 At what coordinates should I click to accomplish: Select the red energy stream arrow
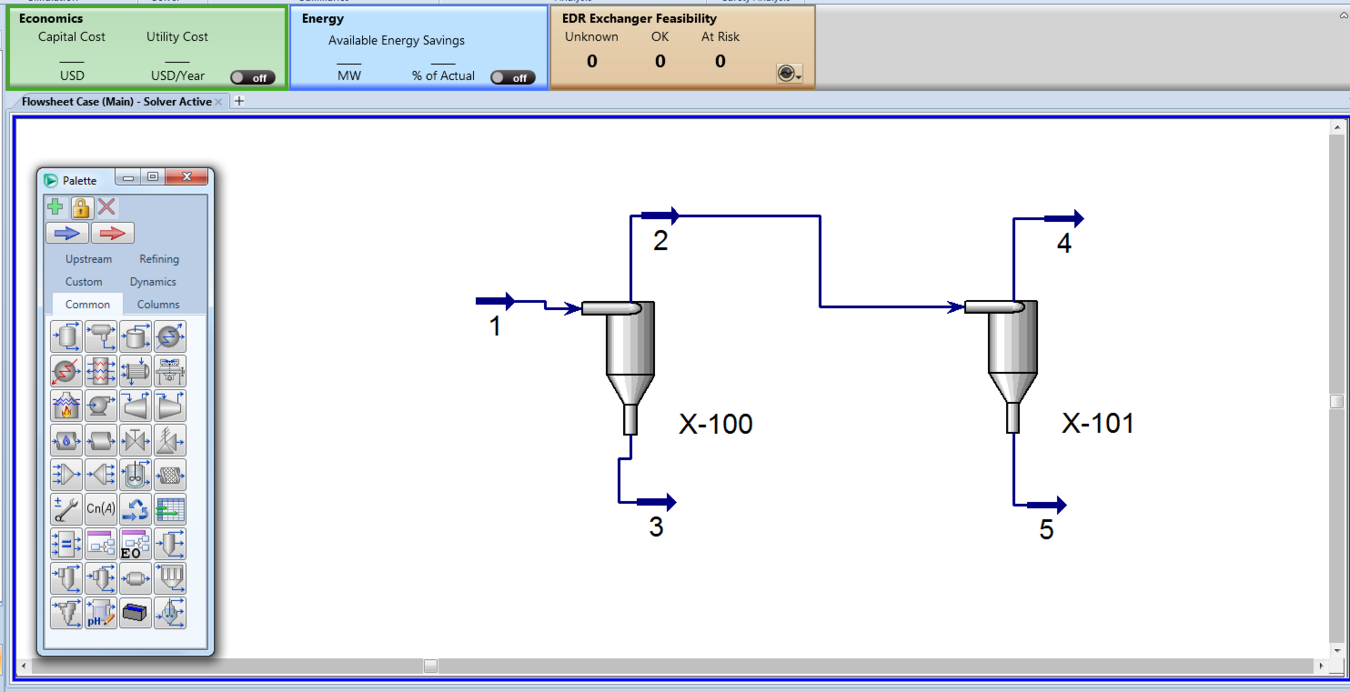tap(112, 233)
